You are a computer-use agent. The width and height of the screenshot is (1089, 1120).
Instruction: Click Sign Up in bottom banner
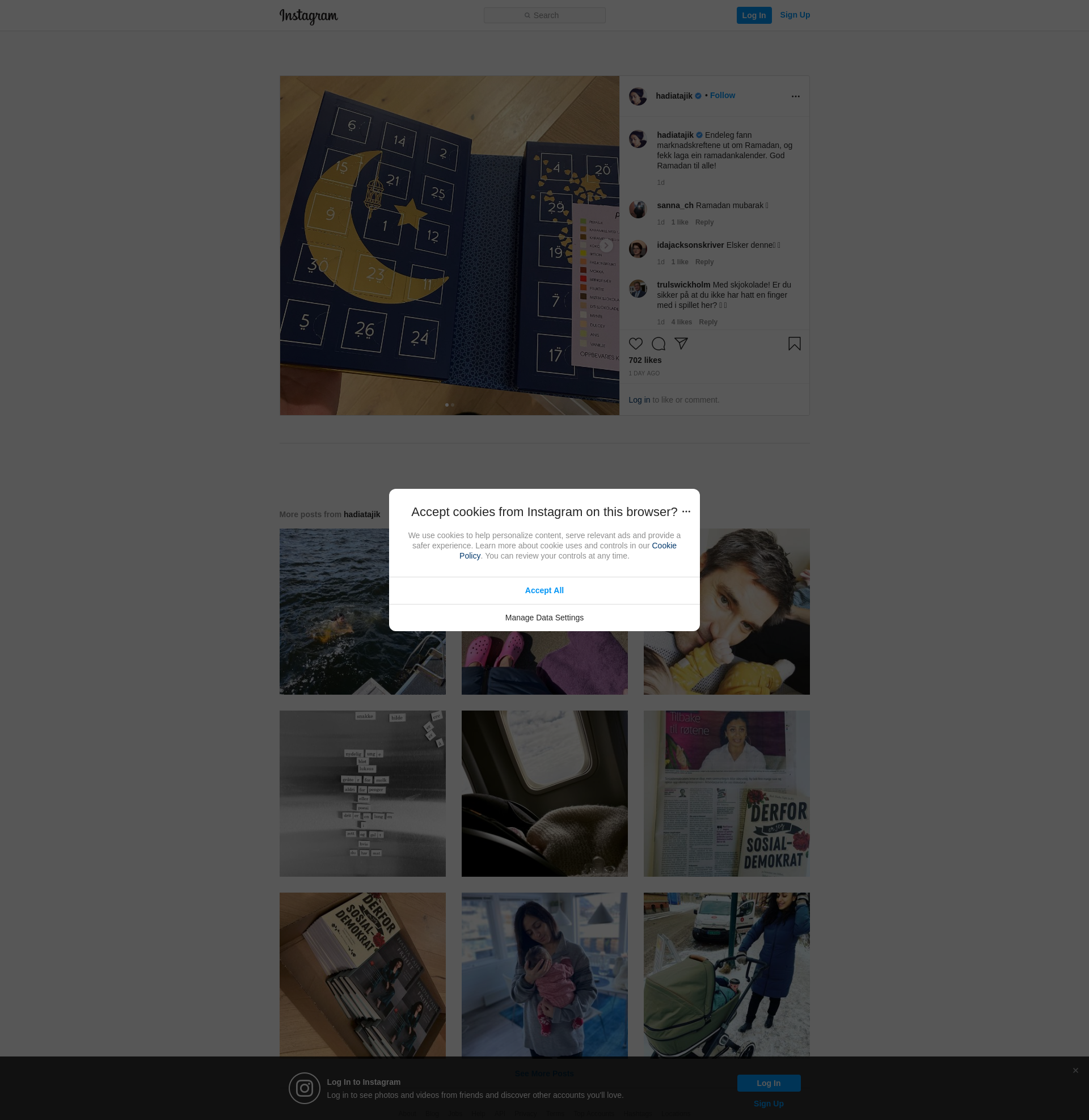(768, 1104)
